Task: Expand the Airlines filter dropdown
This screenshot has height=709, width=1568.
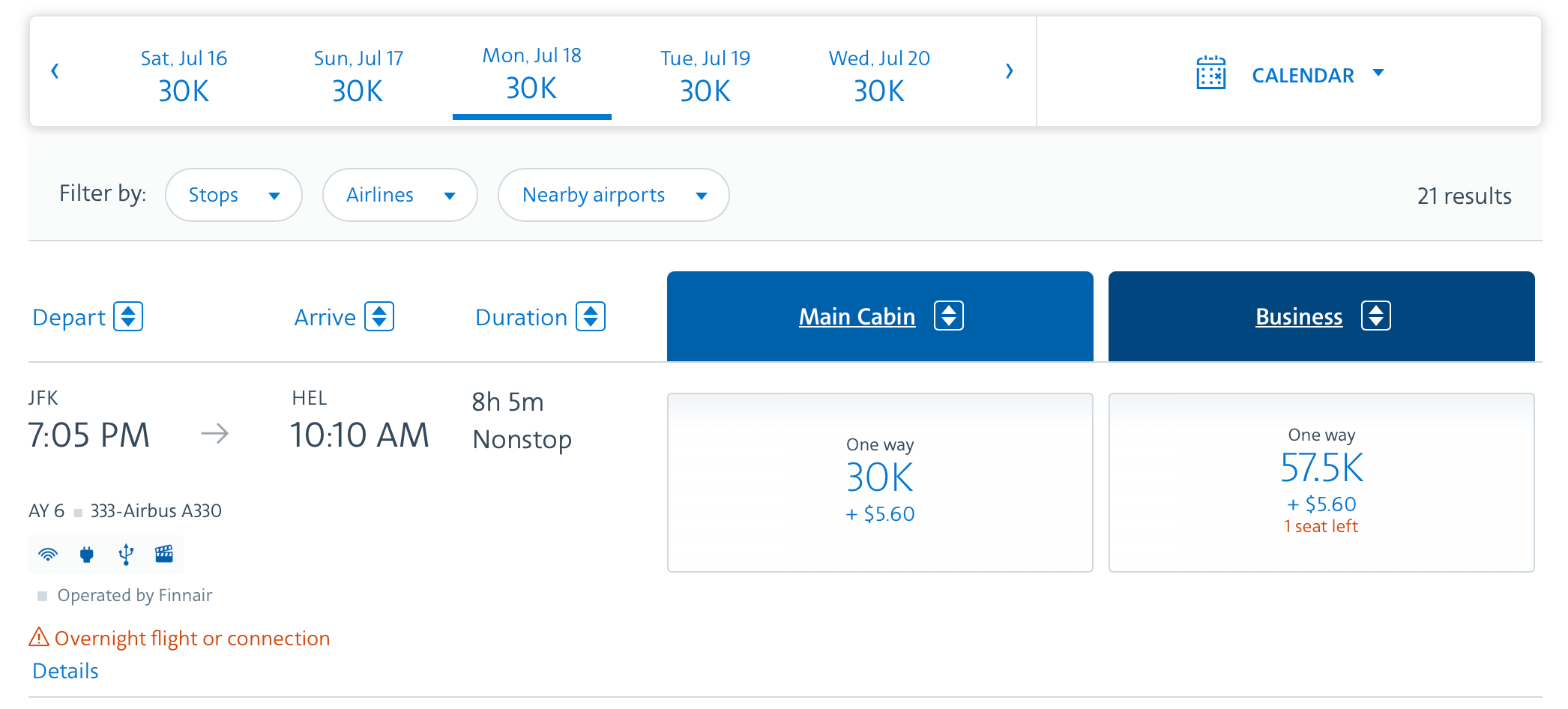Action: pos(399,195)
